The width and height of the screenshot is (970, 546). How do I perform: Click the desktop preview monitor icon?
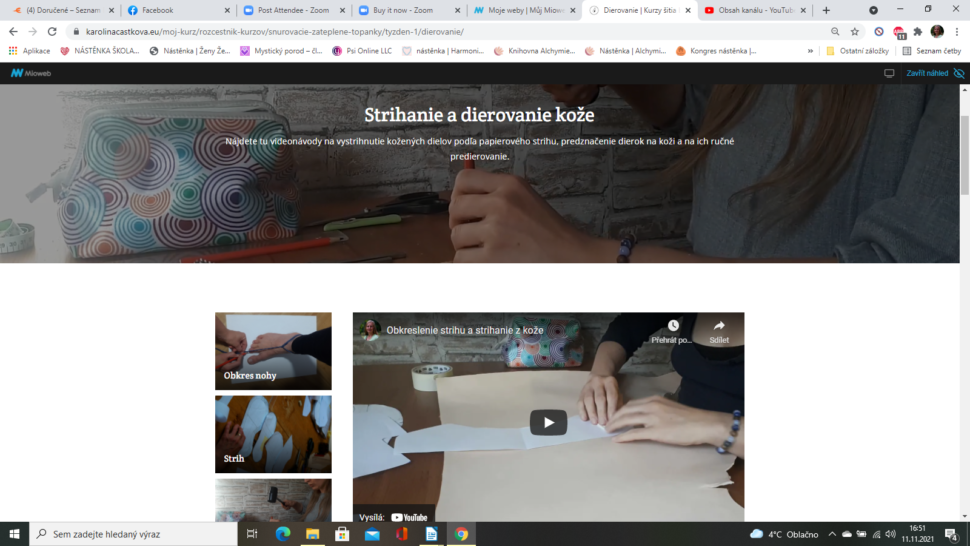[x=889, y=73]
